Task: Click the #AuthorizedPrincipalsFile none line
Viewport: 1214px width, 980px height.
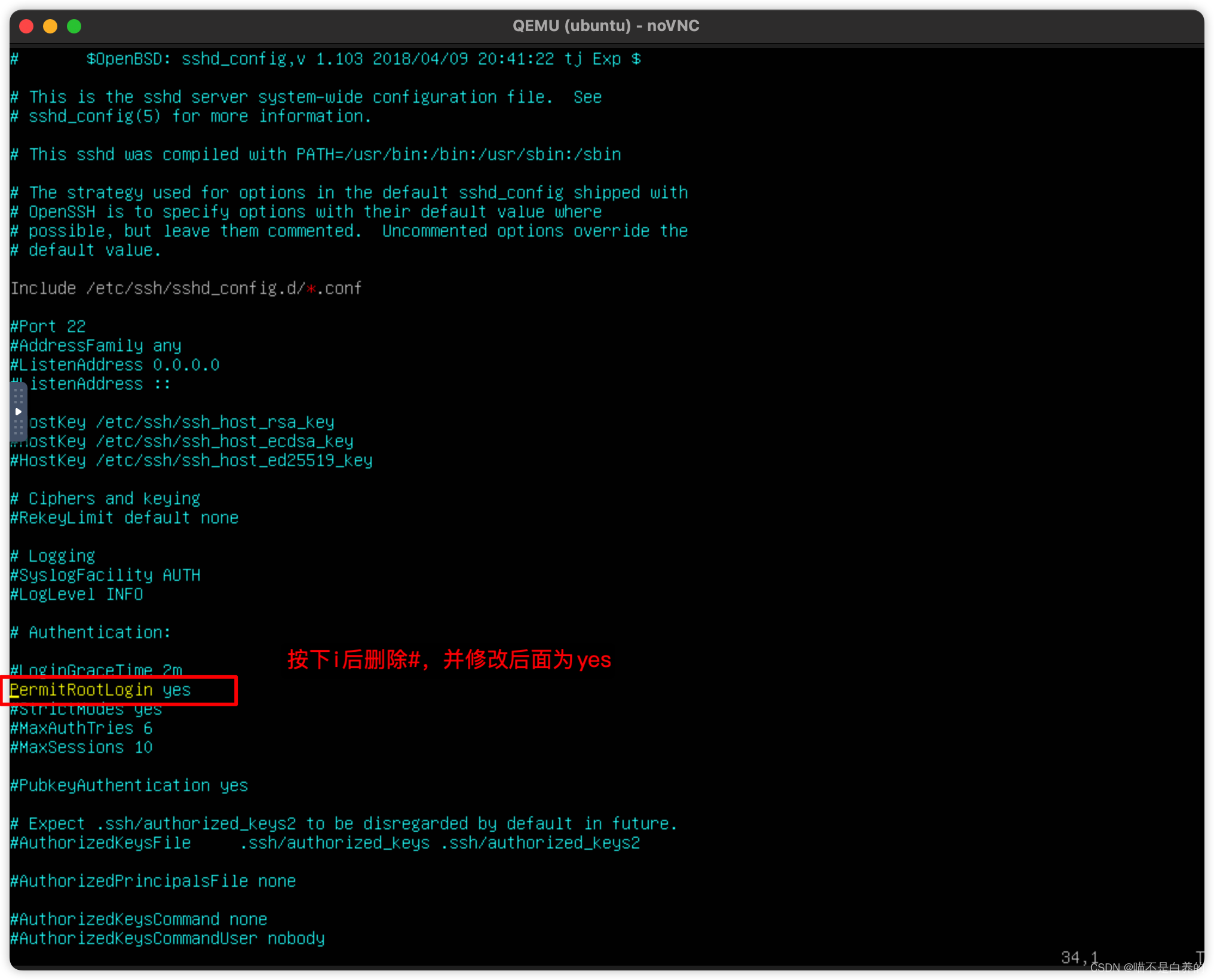Action: pos(153,881)
